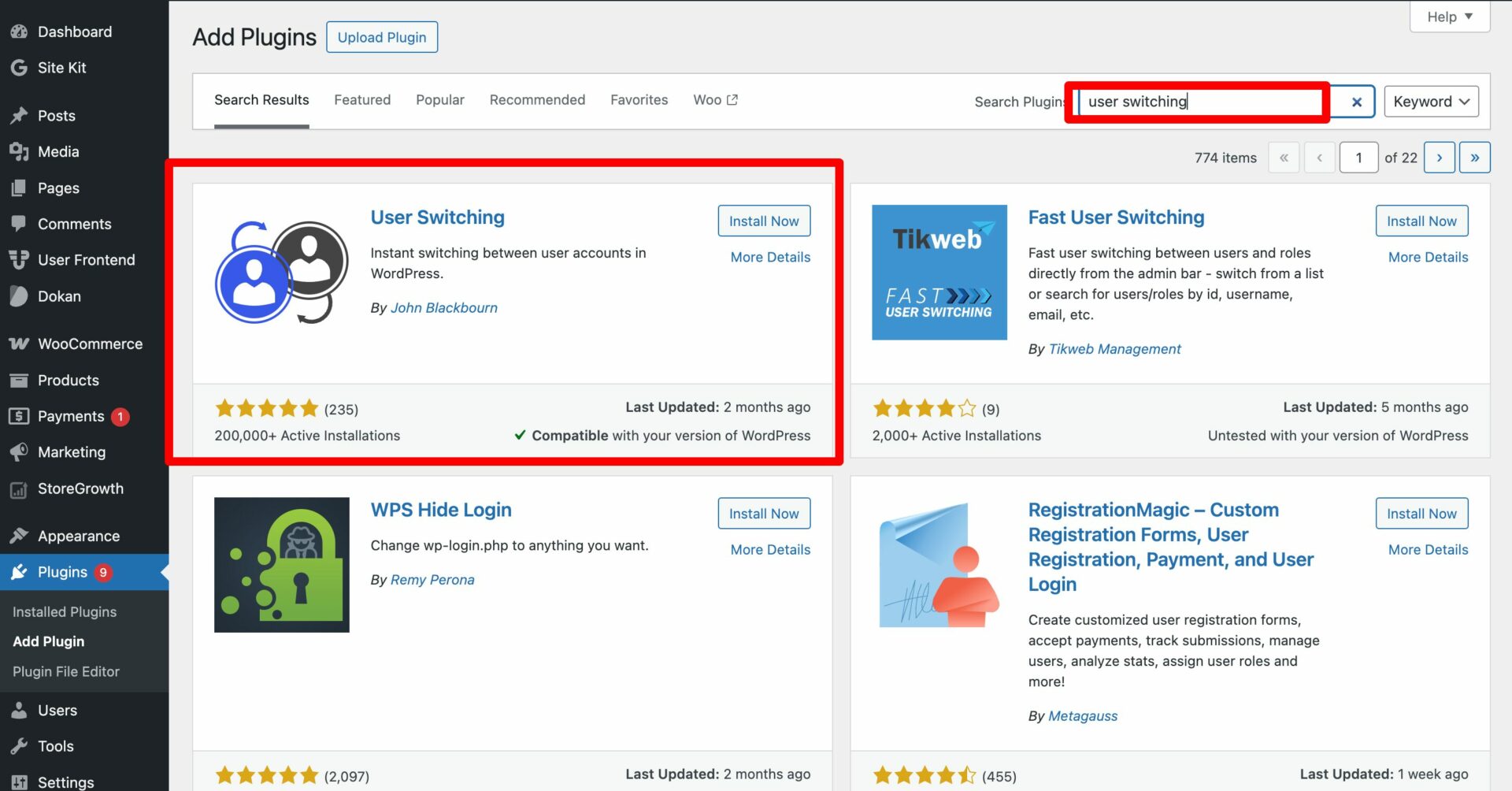
Task: Open the Tikweb Fast User Switching thumbnail
Action: coord(939,273)
